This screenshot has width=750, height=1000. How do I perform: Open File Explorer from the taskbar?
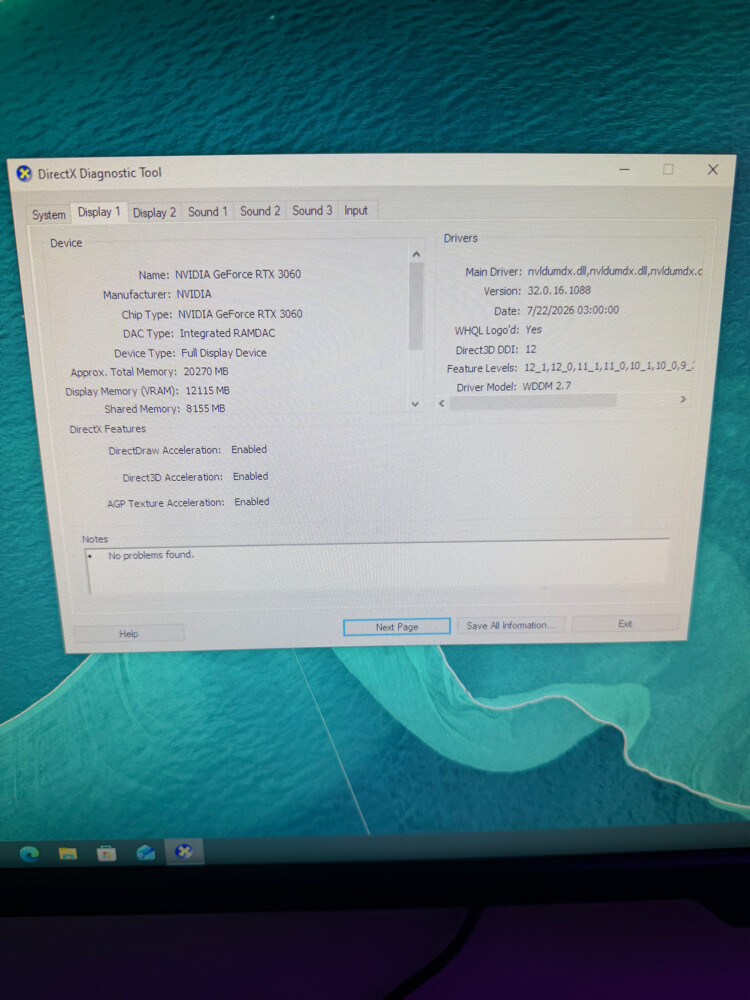click(x=68, y=853)
